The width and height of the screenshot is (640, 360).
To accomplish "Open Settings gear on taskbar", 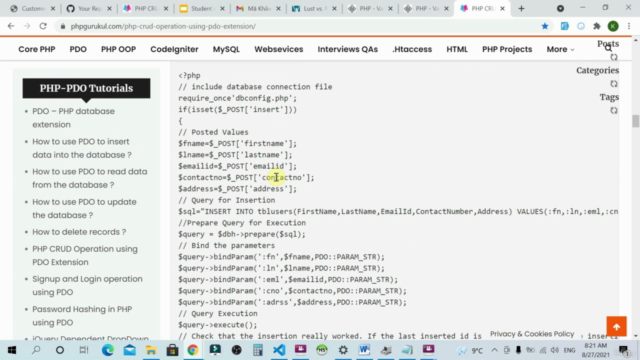I will (343, 350).
